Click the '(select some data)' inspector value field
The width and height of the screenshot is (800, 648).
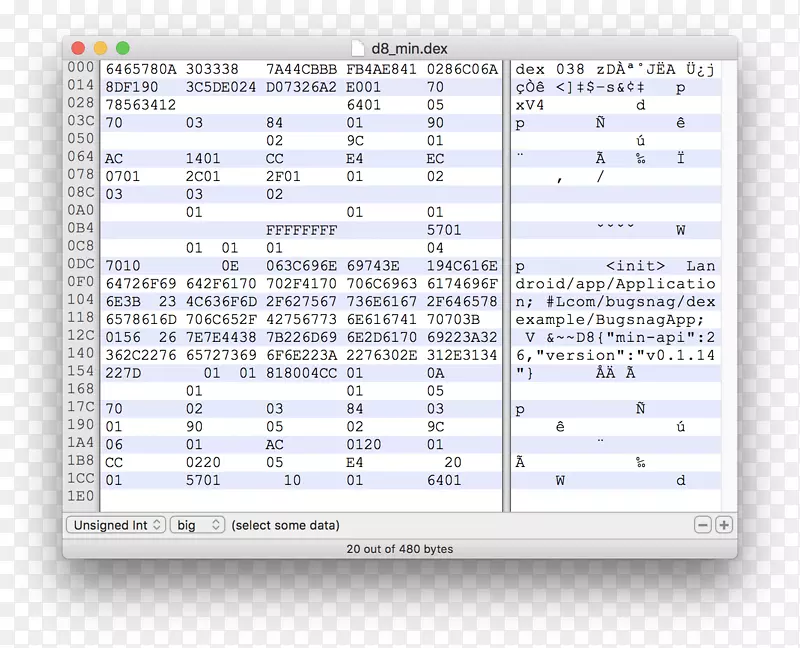[285, 525]
